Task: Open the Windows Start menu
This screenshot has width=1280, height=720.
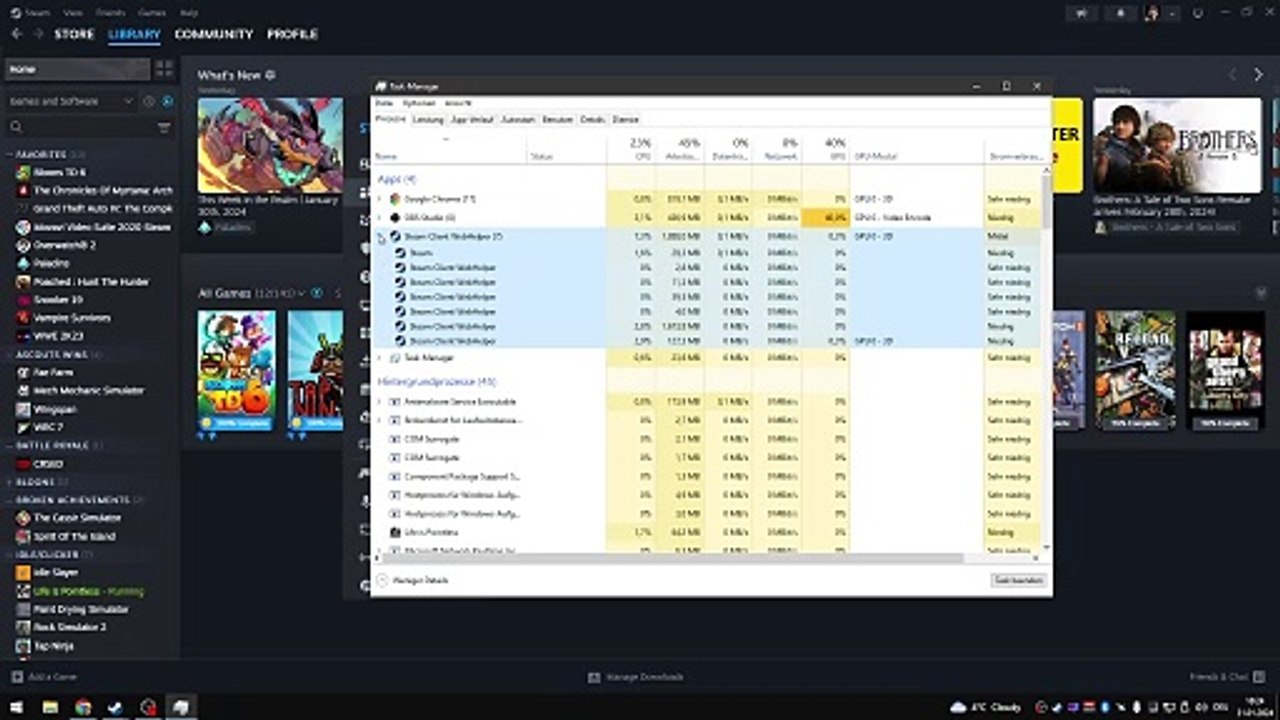Action: tap(17, 707)
